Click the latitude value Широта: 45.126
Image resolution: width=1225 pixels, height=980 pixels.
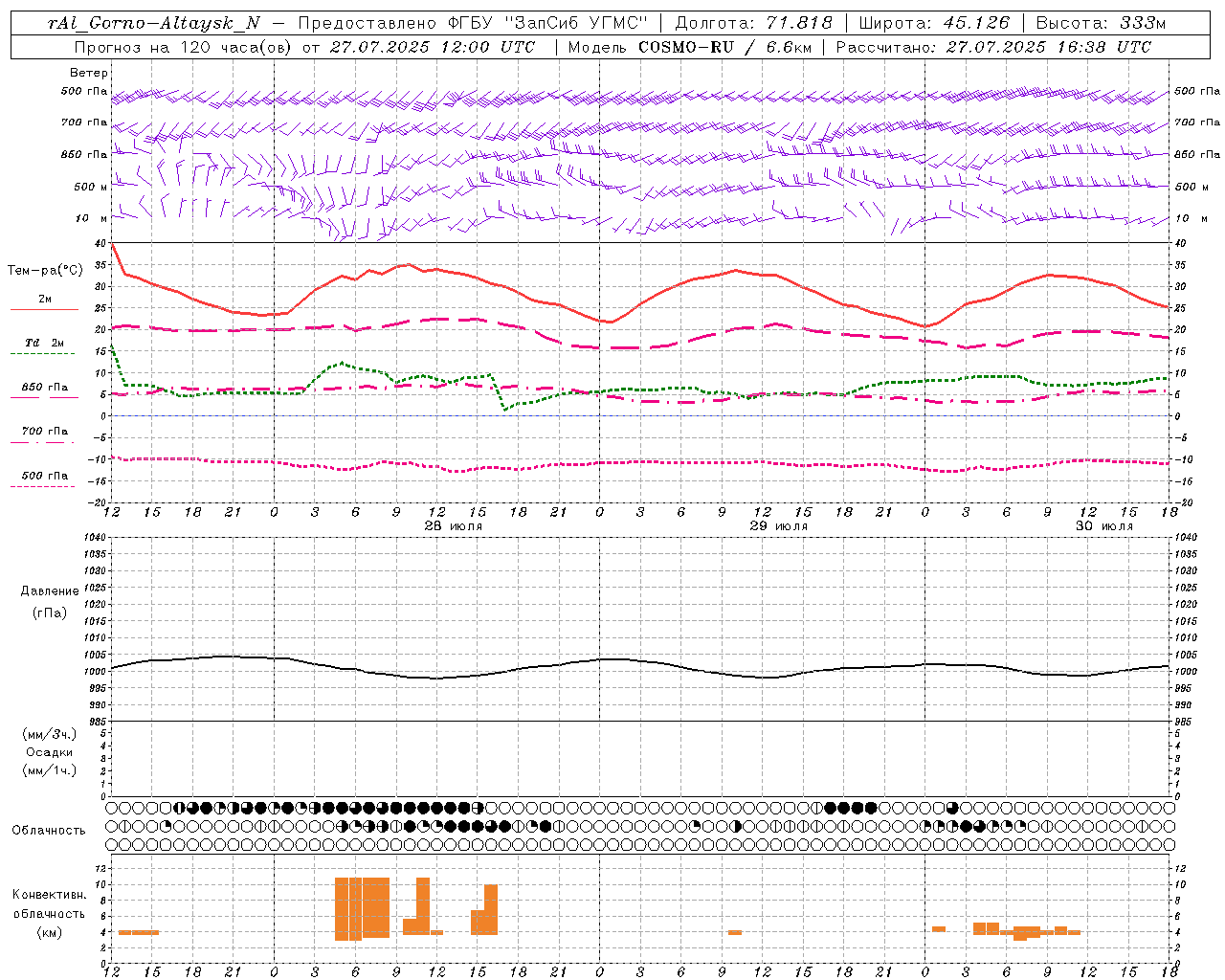click(934, 24)
